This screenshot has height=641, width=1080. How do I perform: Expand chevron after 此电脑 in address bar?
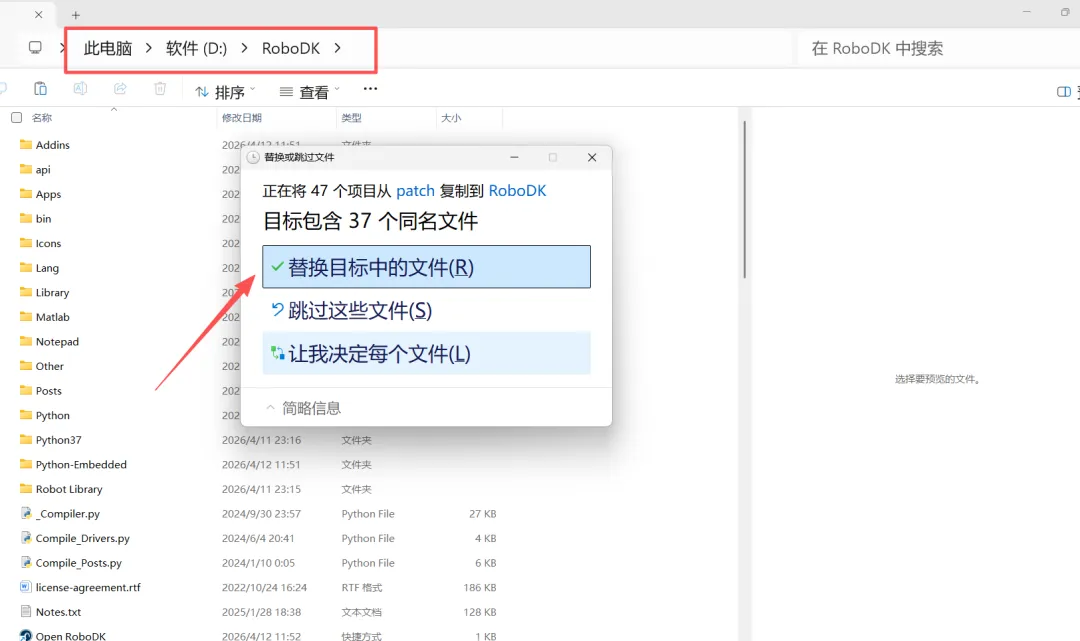148,48
